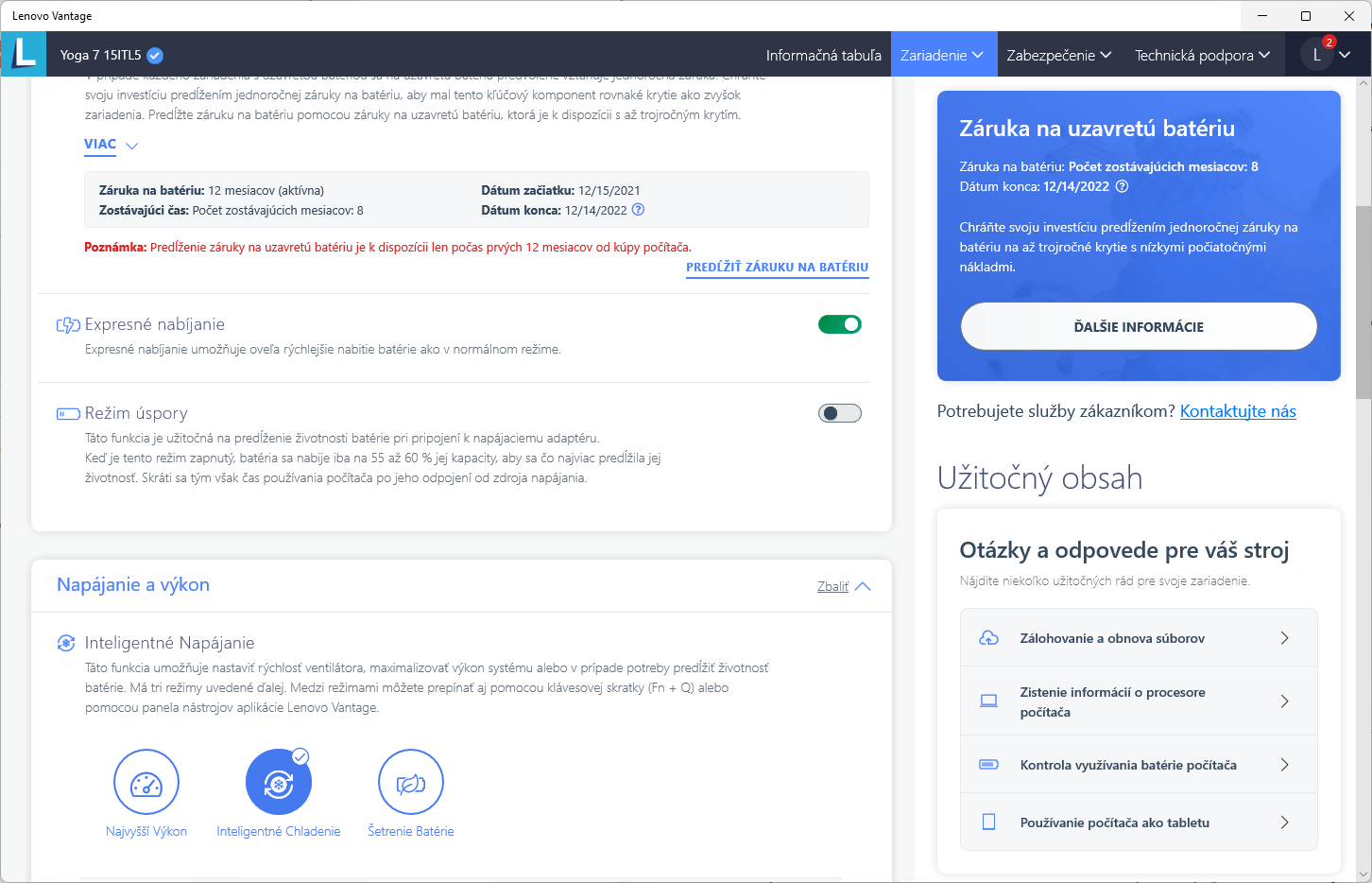Disable the Expresné nabíjanie toggle
The height and width of the screenshot is (883, 1372).
pyautogui.click(x=839, y=324)
